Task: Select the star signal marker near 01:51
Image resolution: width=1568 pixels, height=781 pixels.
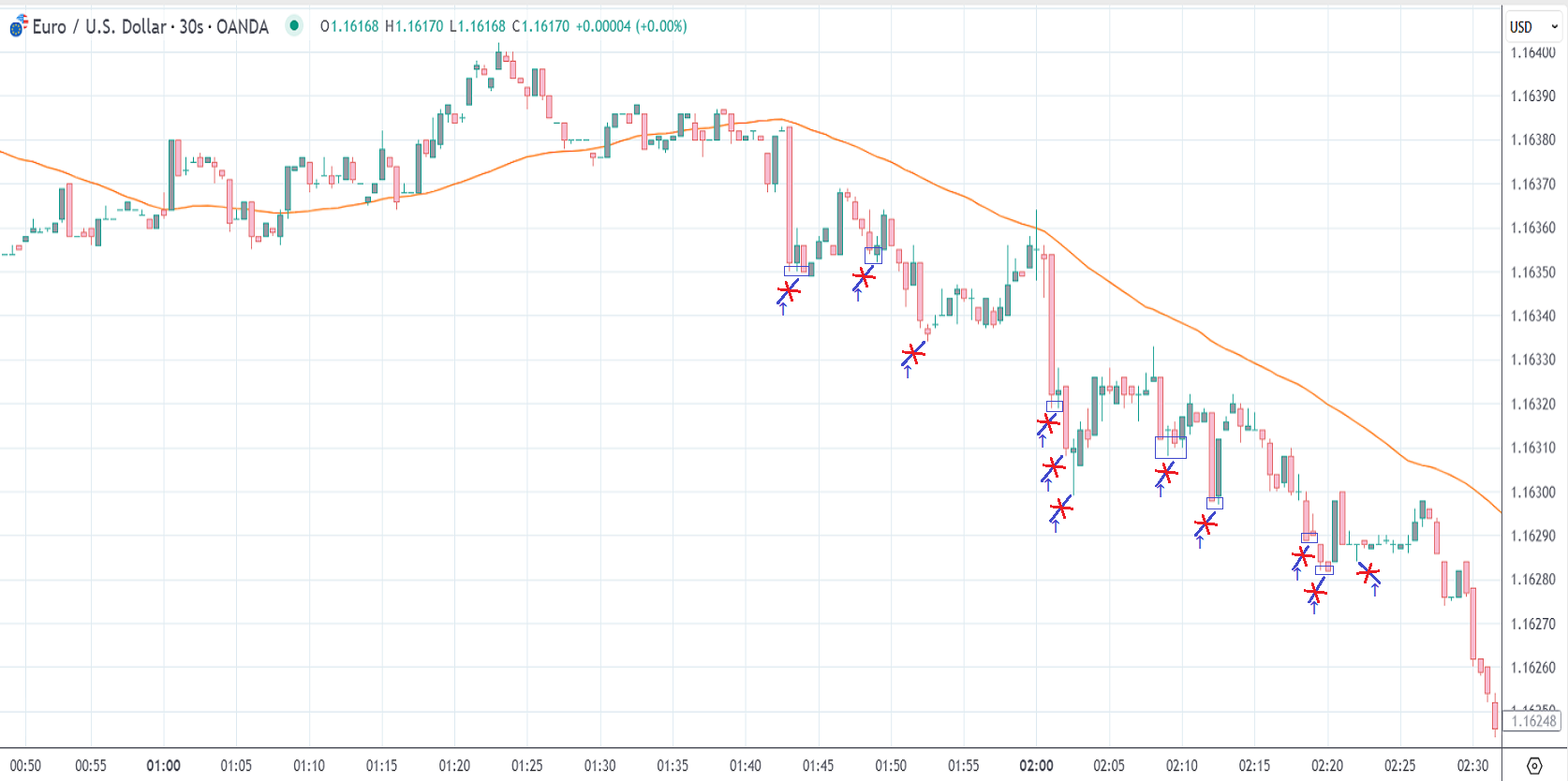Action: point(913,353)
